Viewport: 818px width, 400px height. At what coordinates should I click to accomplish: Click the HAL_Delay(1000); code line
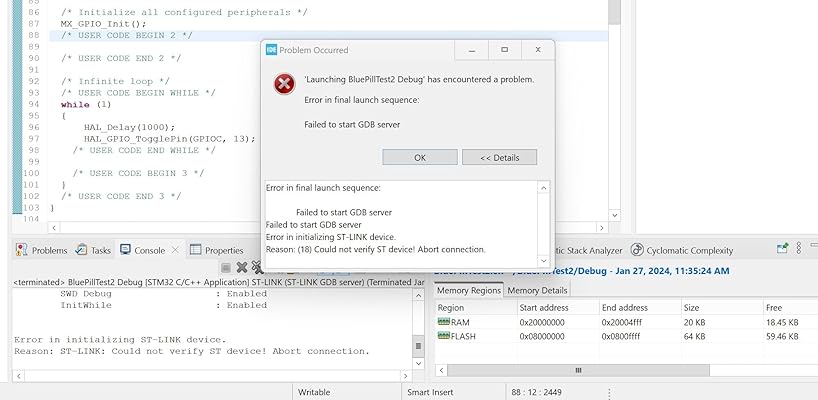[x=129, y=127]
